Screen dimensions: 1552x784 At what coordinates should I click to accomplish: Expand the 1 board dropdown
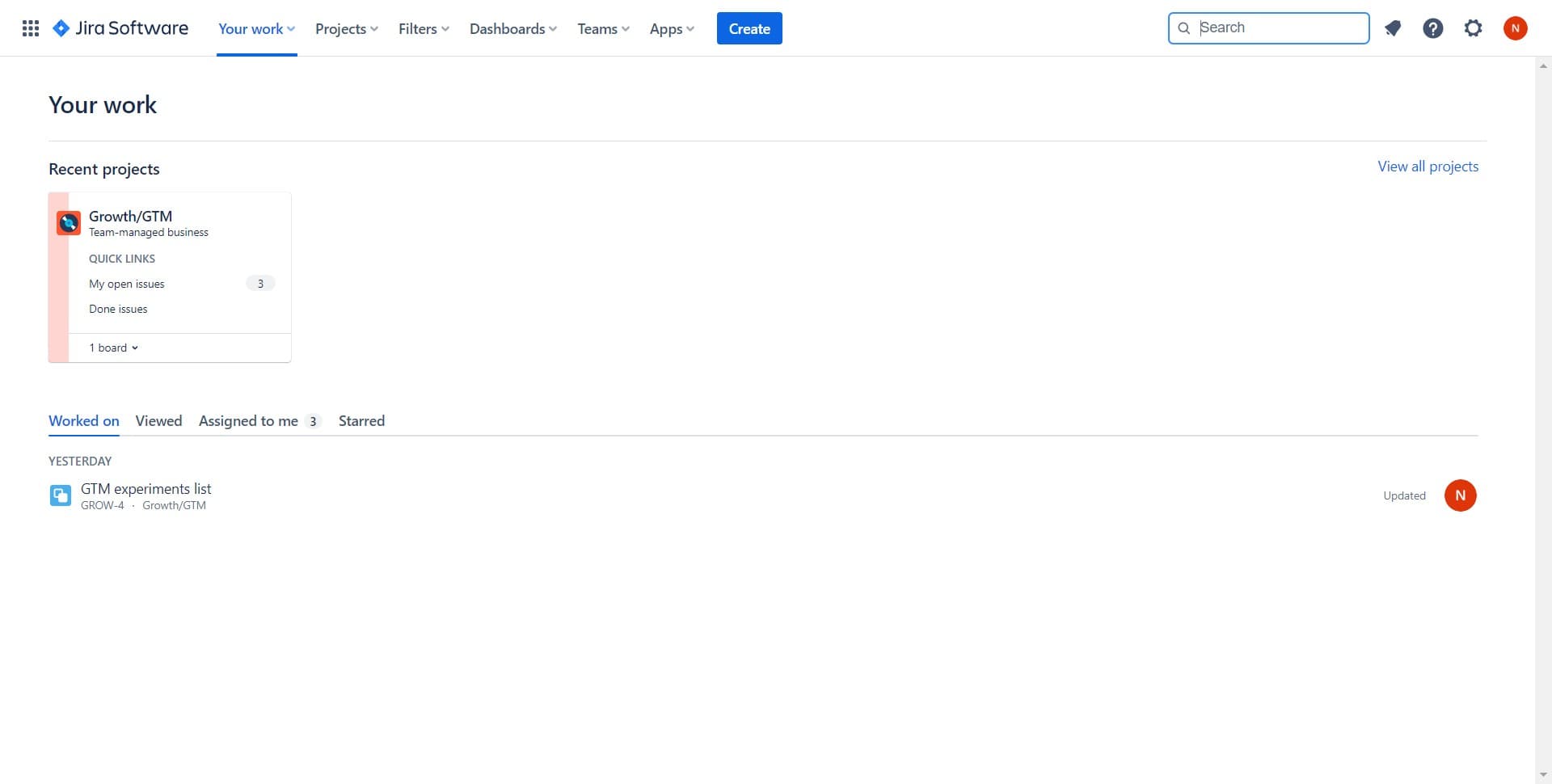113,347
